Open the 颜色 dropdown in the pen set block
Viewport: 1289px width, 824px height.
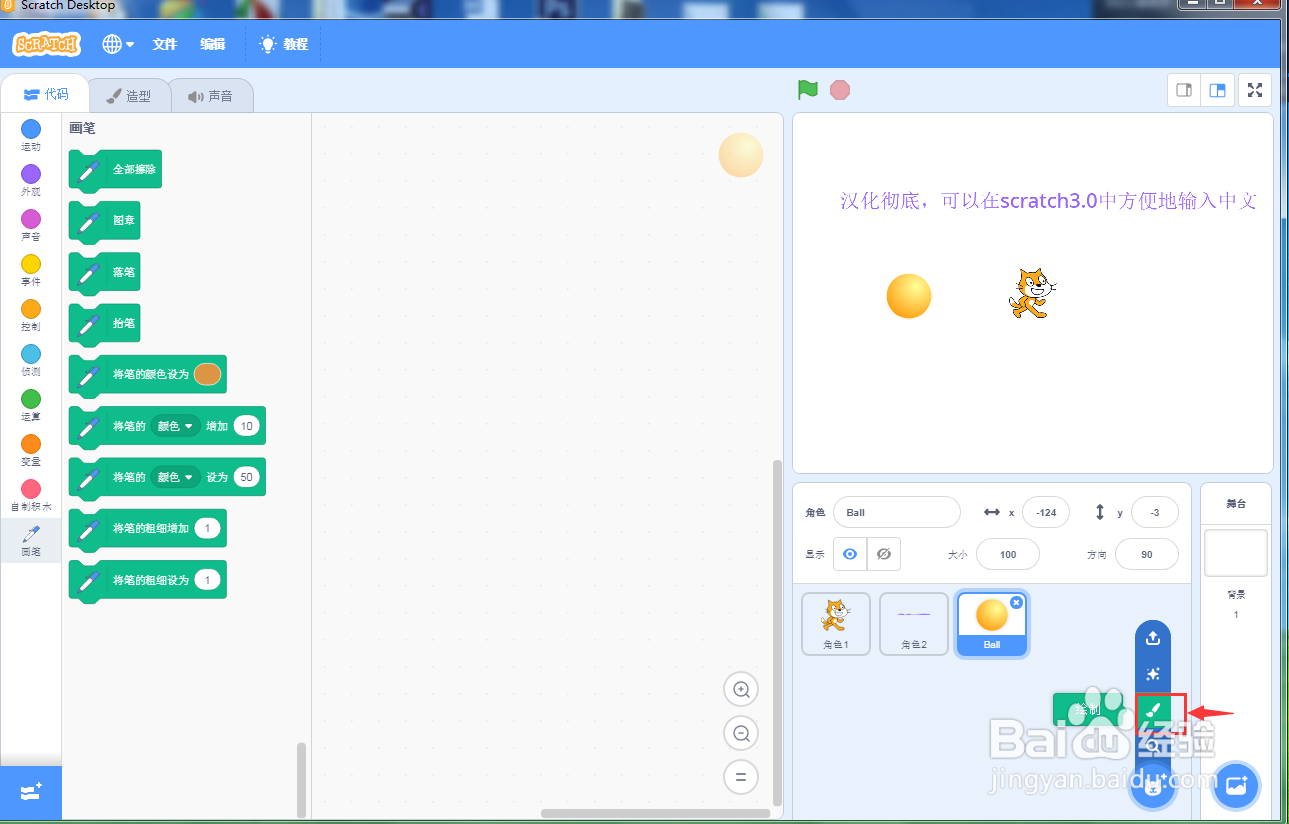175,477
